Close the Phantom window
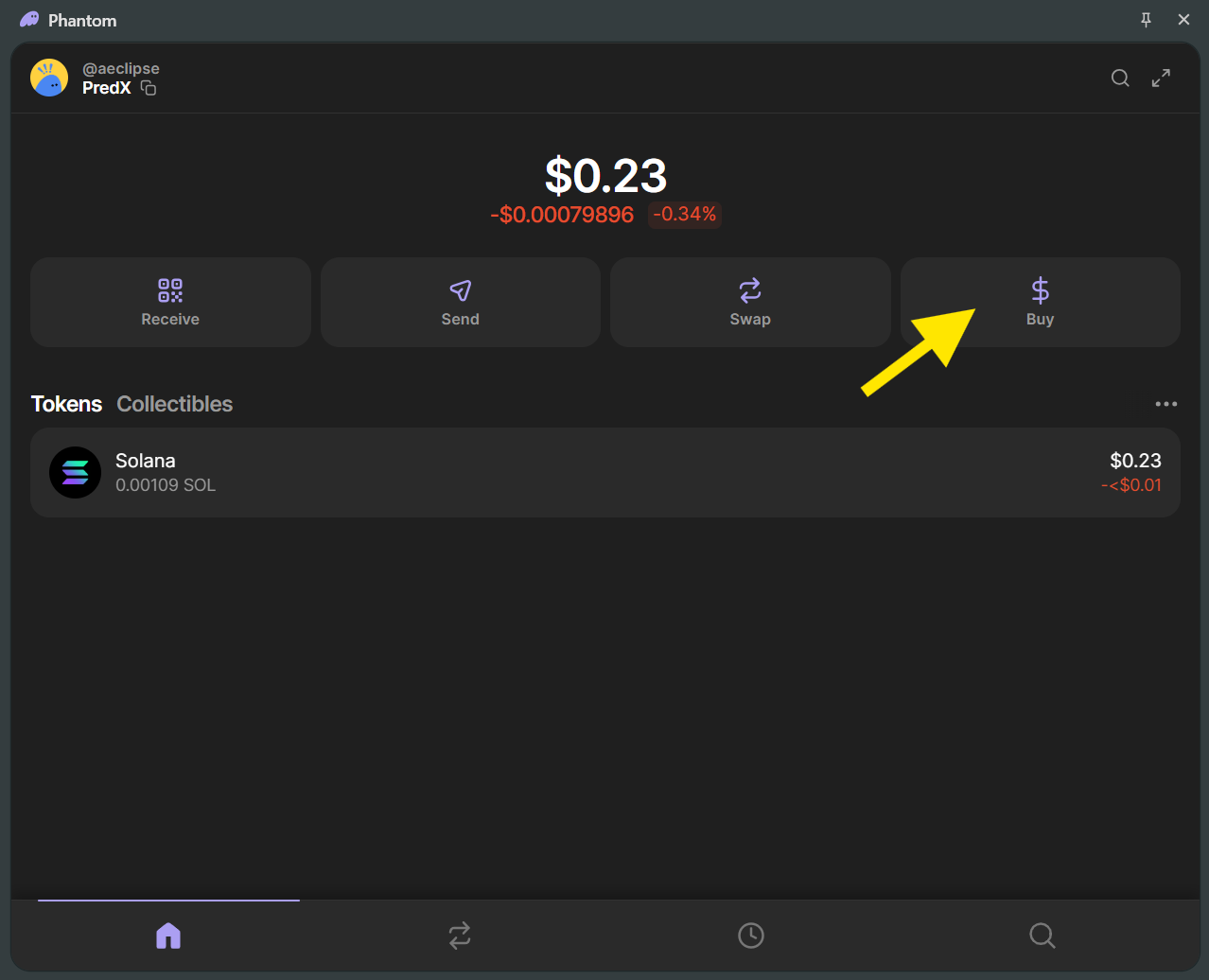Image resolution: width=1209 pixels, height=980 pixels. point(1183,20)
